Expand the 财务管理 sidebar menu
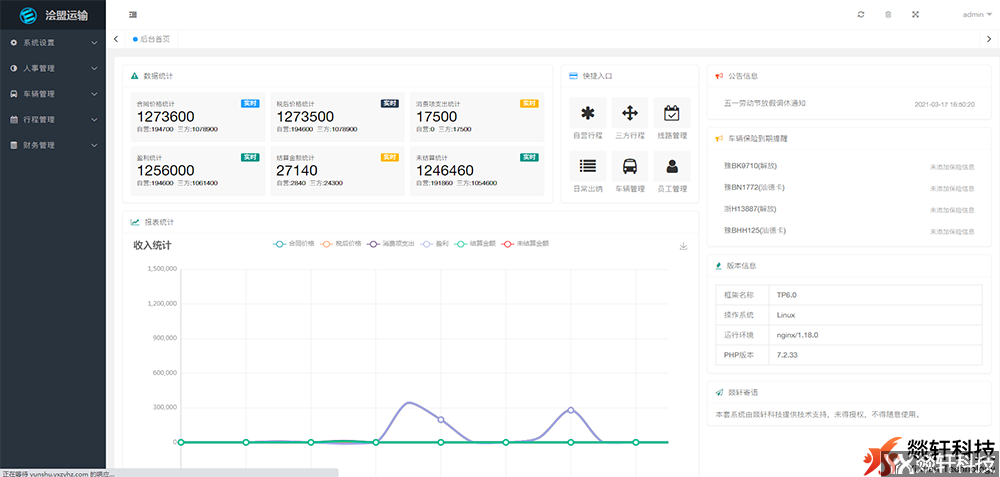 pos(52,145)
